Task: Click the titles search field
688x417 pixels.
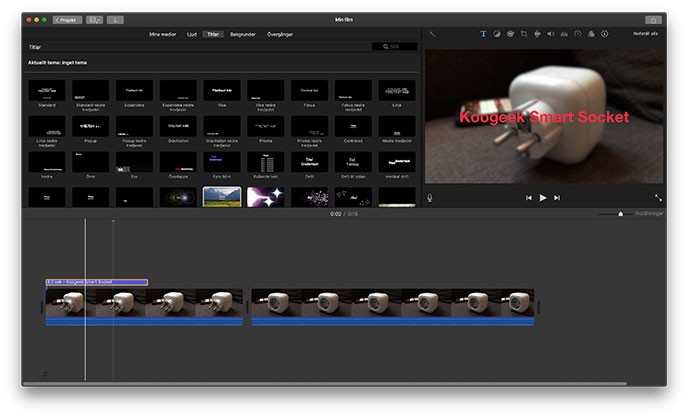Action: pyautogui.click(x=394, y=47)
